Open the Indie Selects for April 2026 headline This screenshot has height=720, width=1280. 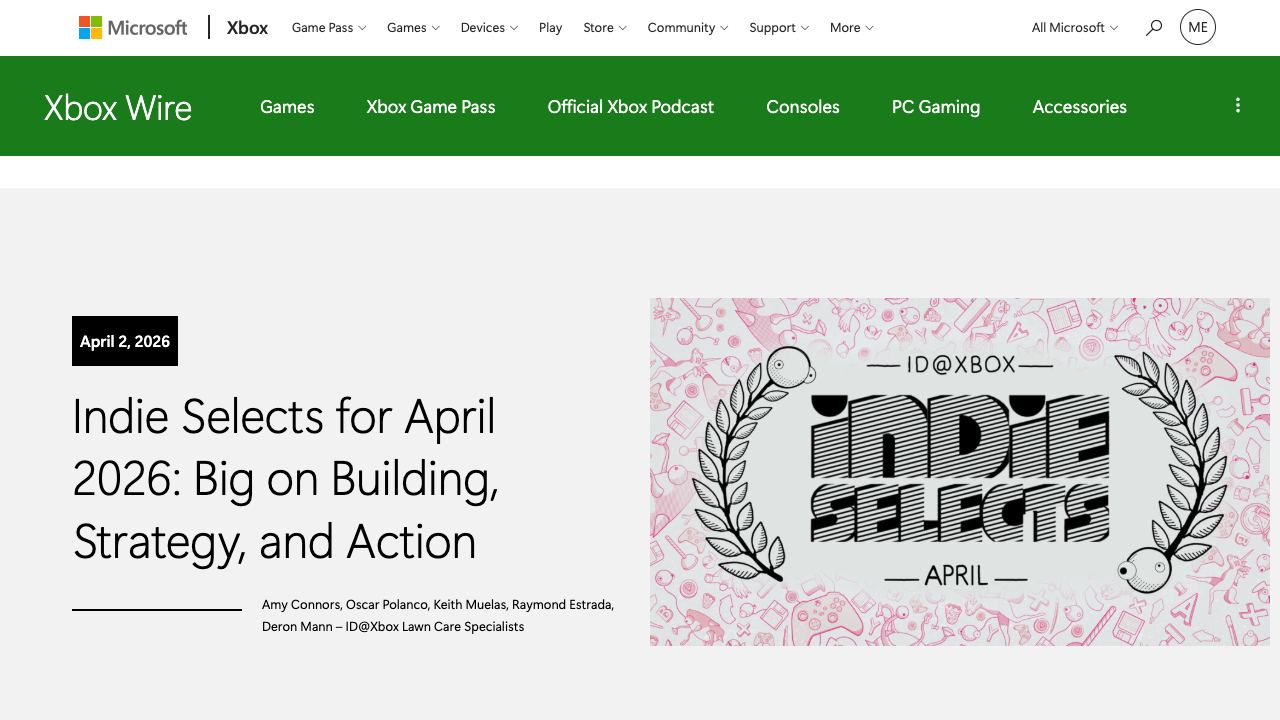pos(286,479)
